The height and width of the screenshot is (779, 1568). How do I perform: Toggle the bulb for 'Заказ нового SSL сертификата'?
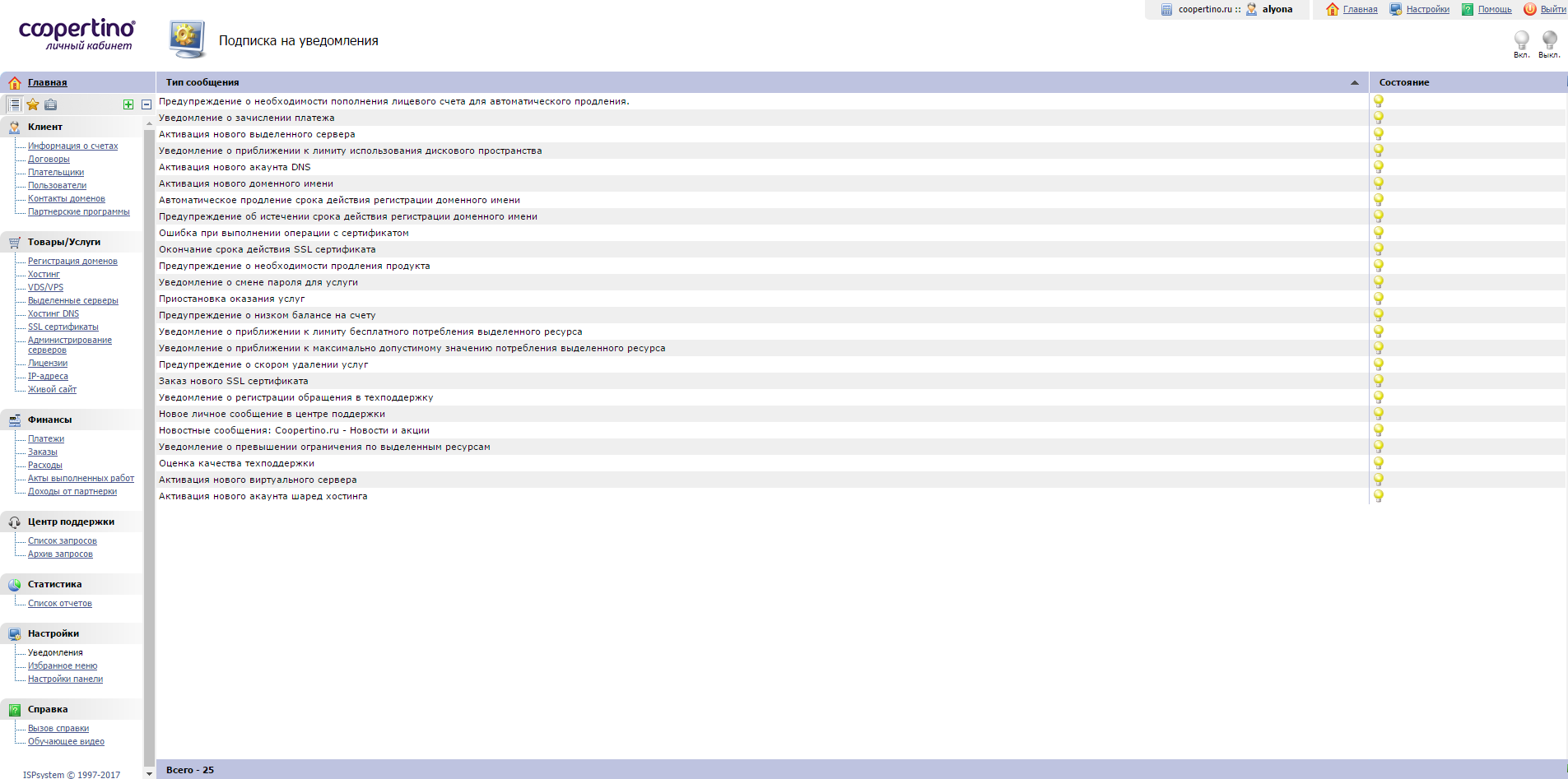pyautogui.click(x=1379, y=381)
